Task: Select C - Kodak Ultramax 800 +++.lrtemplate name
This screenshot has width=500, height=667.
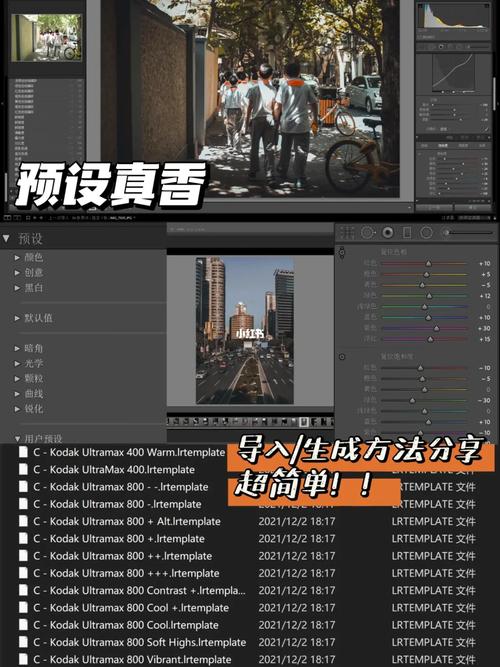Action: [126, 573]
